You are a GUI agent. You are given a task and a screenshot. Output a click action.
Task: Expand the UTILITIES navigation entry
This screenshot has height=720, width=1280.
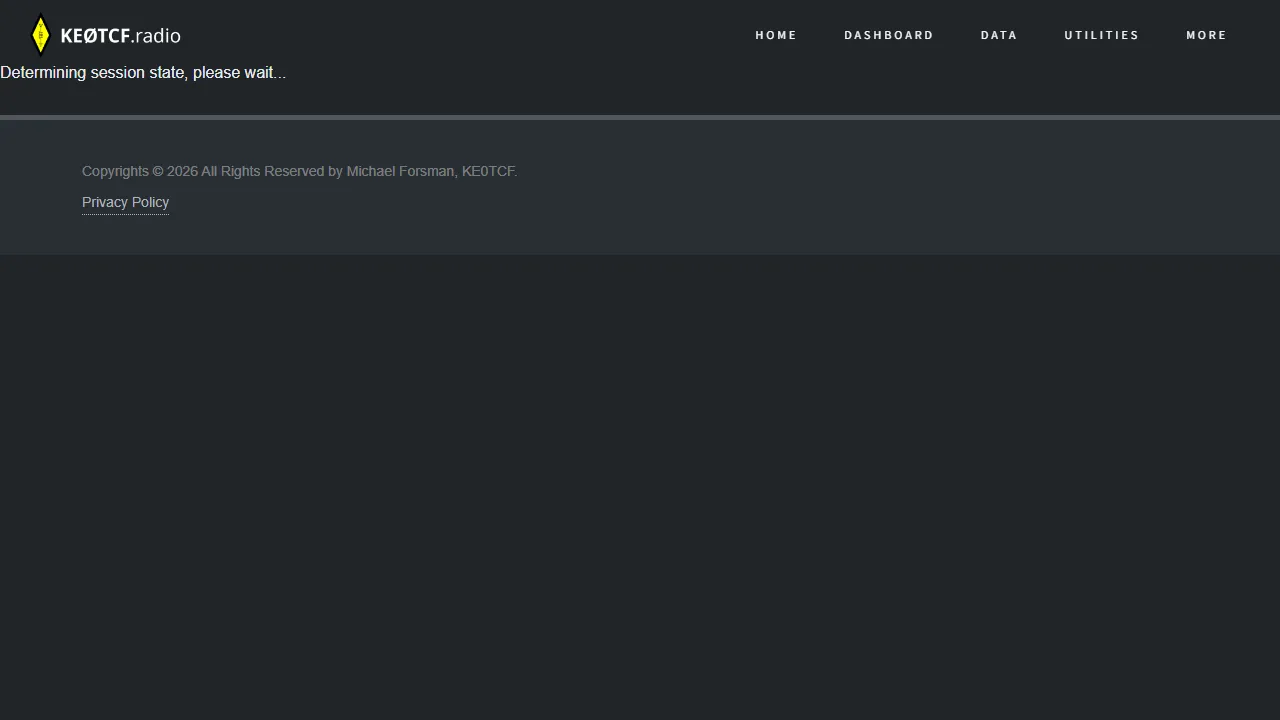click(x=1101, y=35)
